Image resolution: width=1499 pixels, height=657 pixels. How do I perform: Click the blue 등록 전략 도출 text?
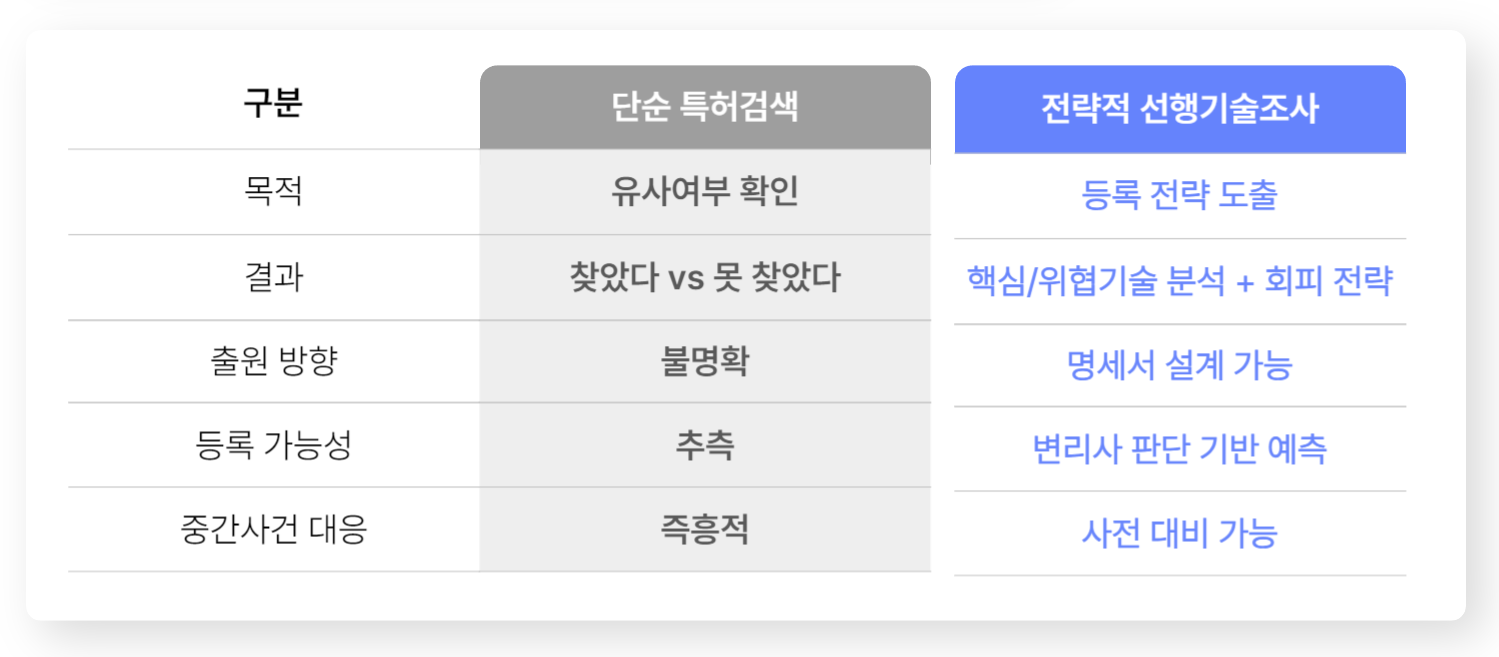pos(1180,195)
